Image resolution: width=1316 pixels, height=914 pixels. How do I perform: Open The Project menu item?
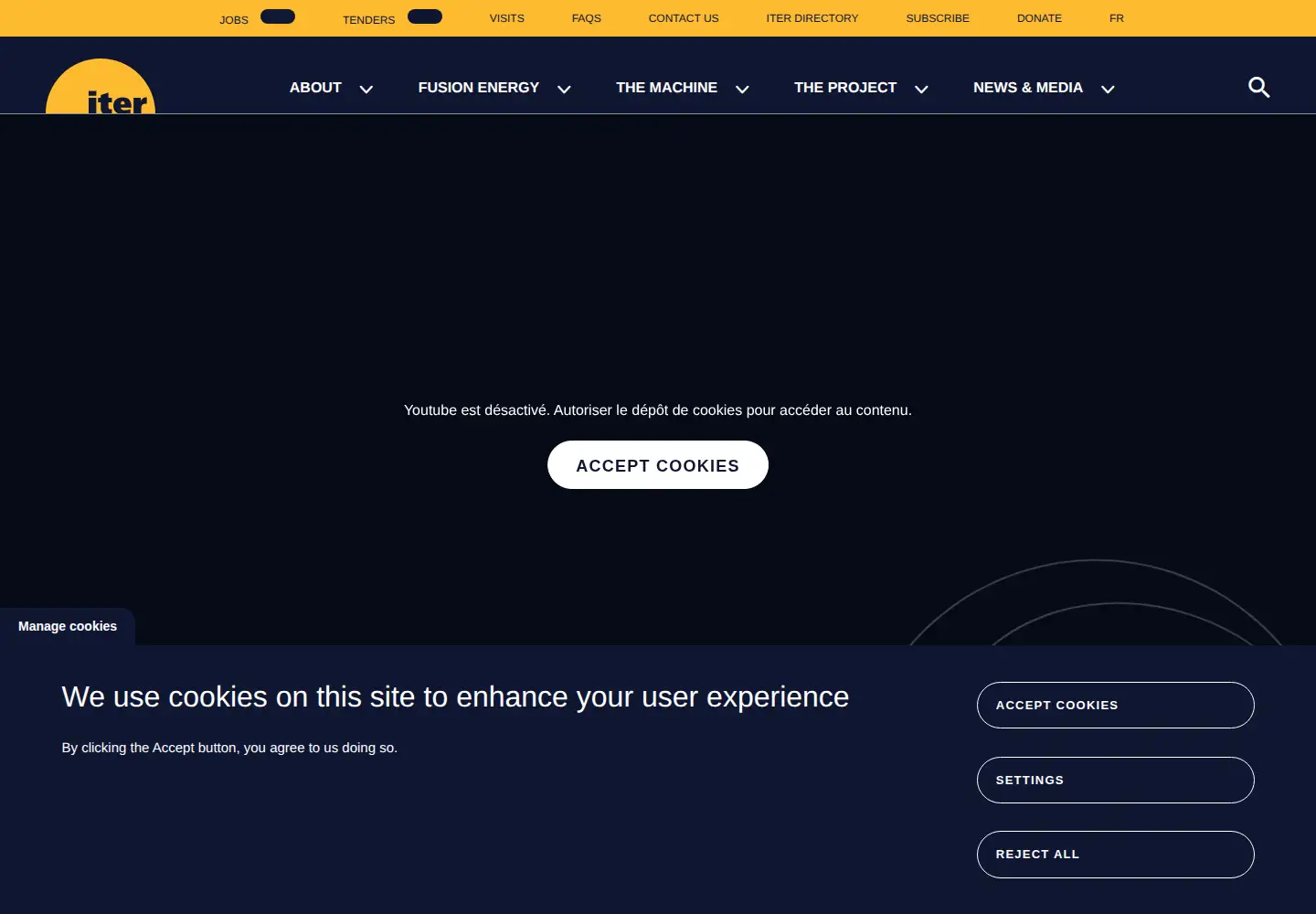pos(845,88)
